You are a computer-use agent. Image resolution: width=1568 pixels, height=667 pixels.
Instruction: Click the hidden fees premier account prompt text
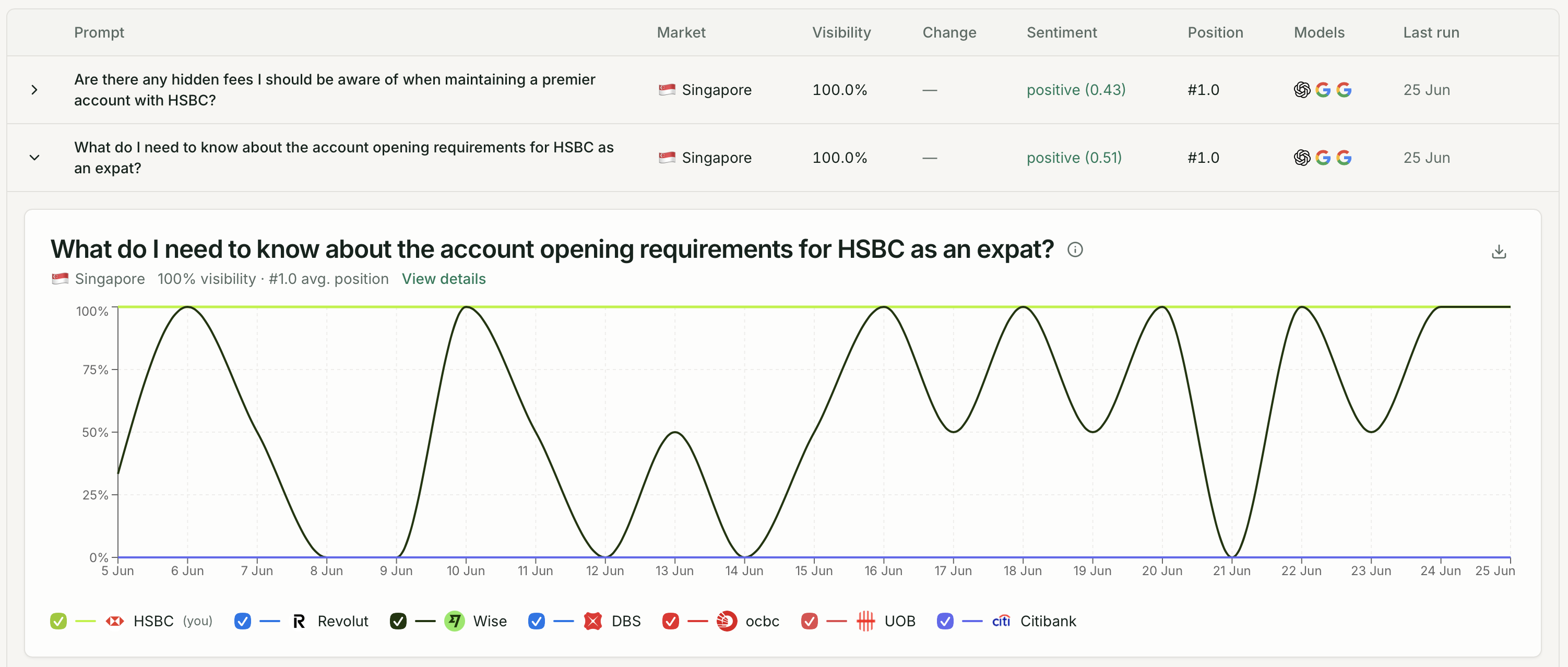point(335,90)
